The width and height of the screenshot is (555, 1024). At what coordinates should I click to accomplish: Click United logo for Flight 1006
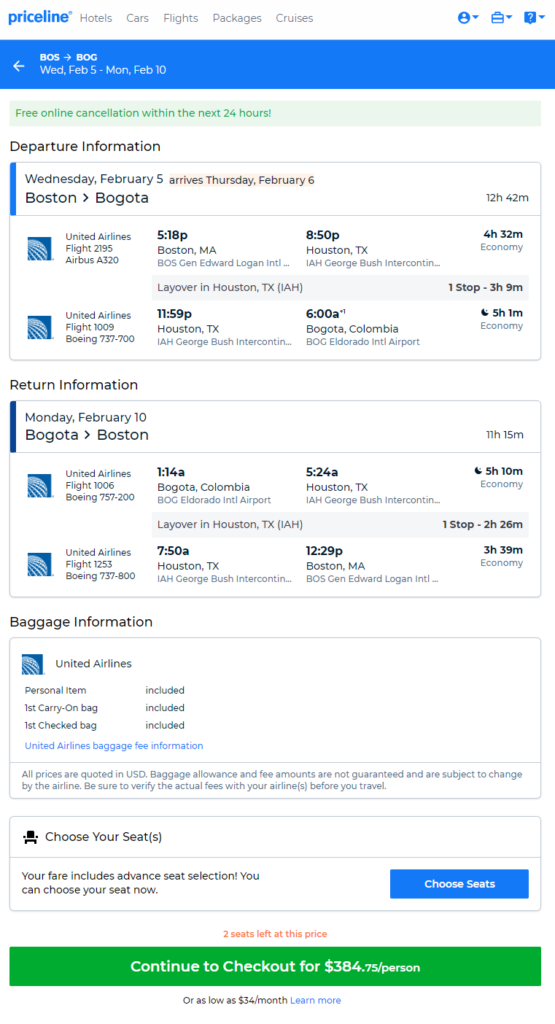click(40, 486)
